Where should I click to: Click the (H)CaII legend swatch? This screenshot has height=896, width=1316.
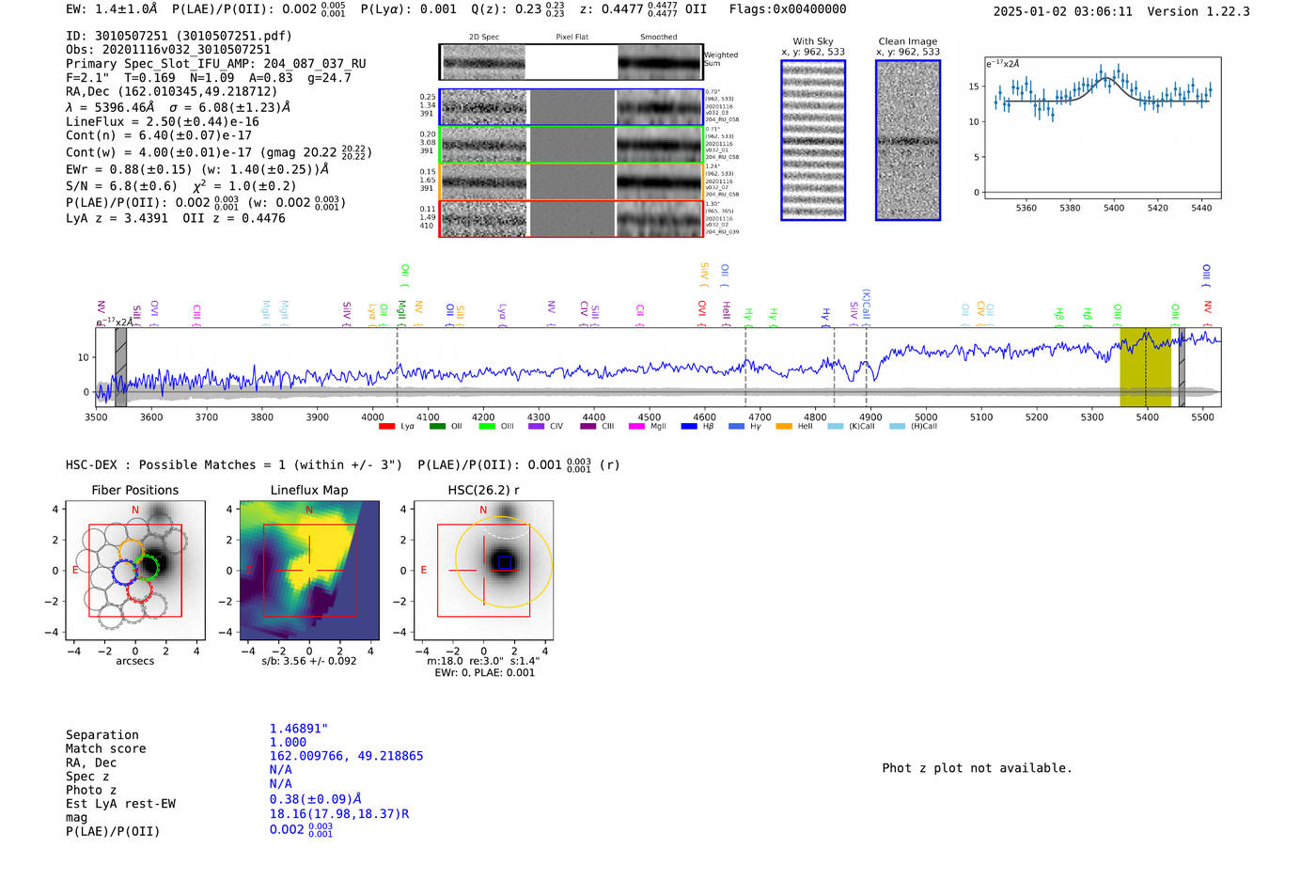[x=897, y=426]
